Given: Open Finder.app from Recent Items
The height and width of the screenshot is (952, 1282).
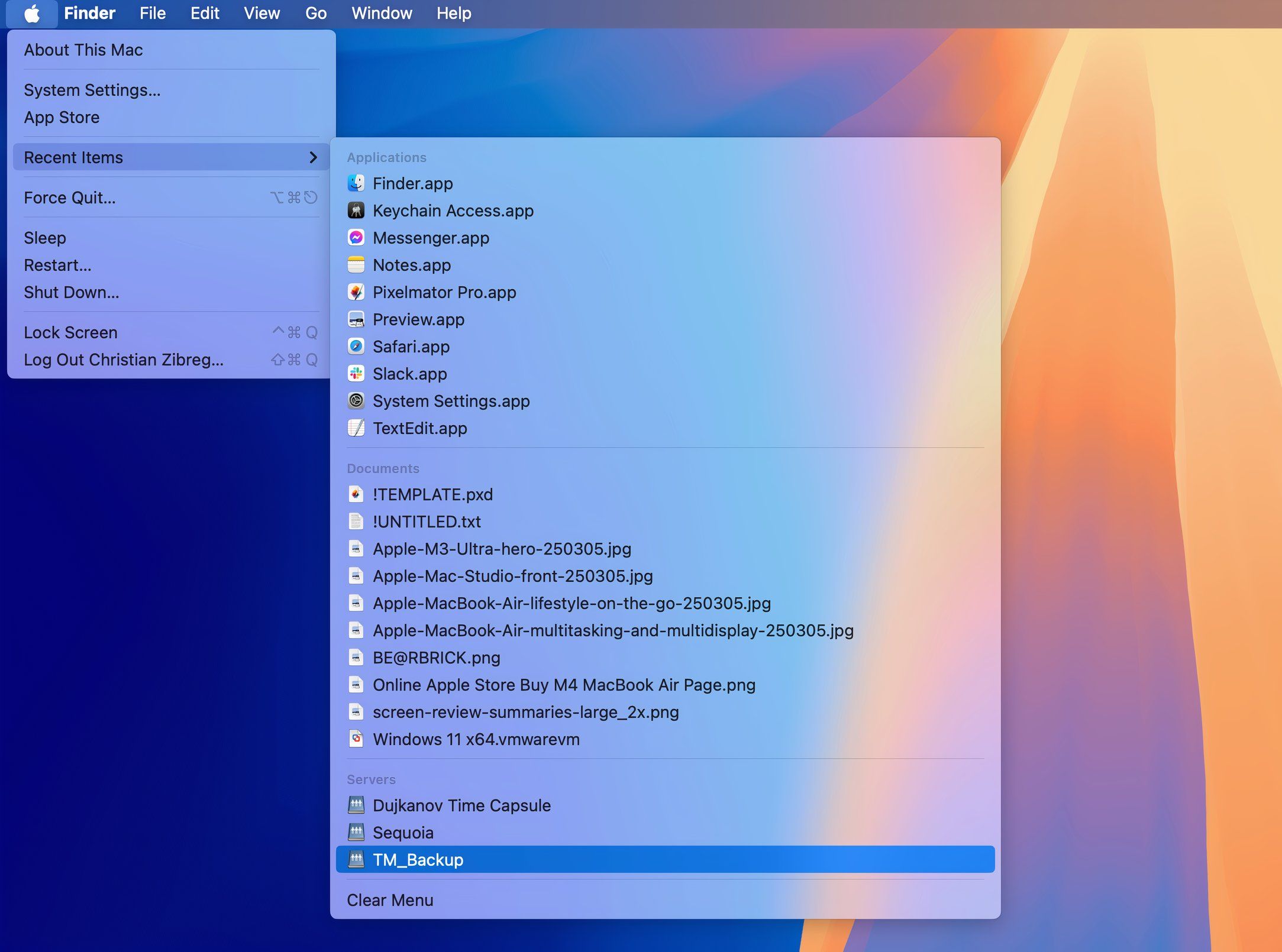Looking at the screenshot, I should (413, 183).
